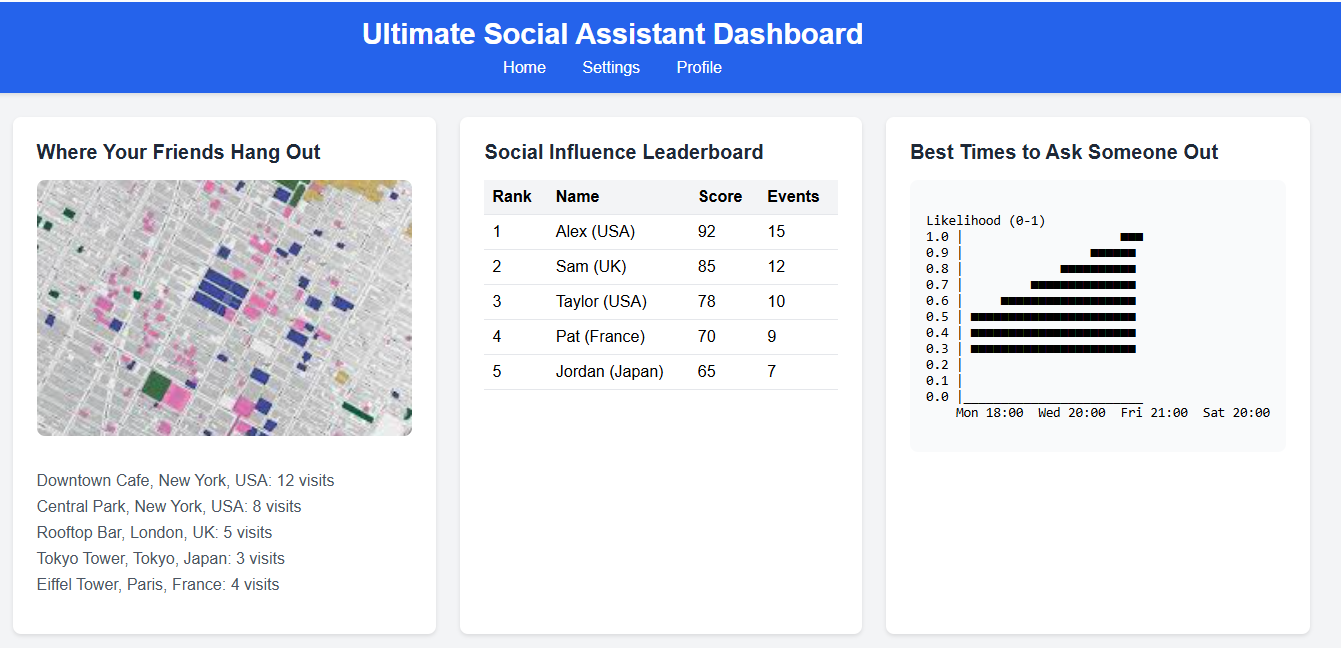
Task: Click Sam's events count 12
Action: click(x=776, y=266)
